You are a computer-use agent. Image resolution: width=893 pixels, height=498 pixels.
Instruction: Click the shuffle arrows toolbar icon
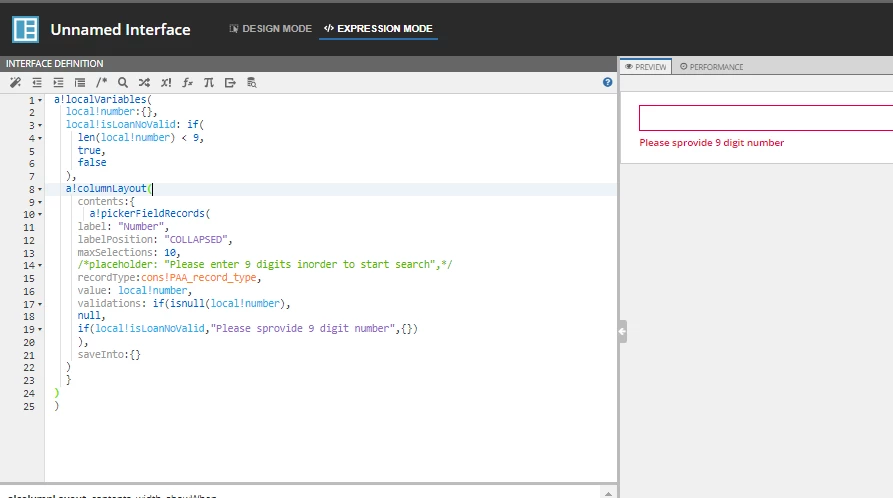[144, 83]
